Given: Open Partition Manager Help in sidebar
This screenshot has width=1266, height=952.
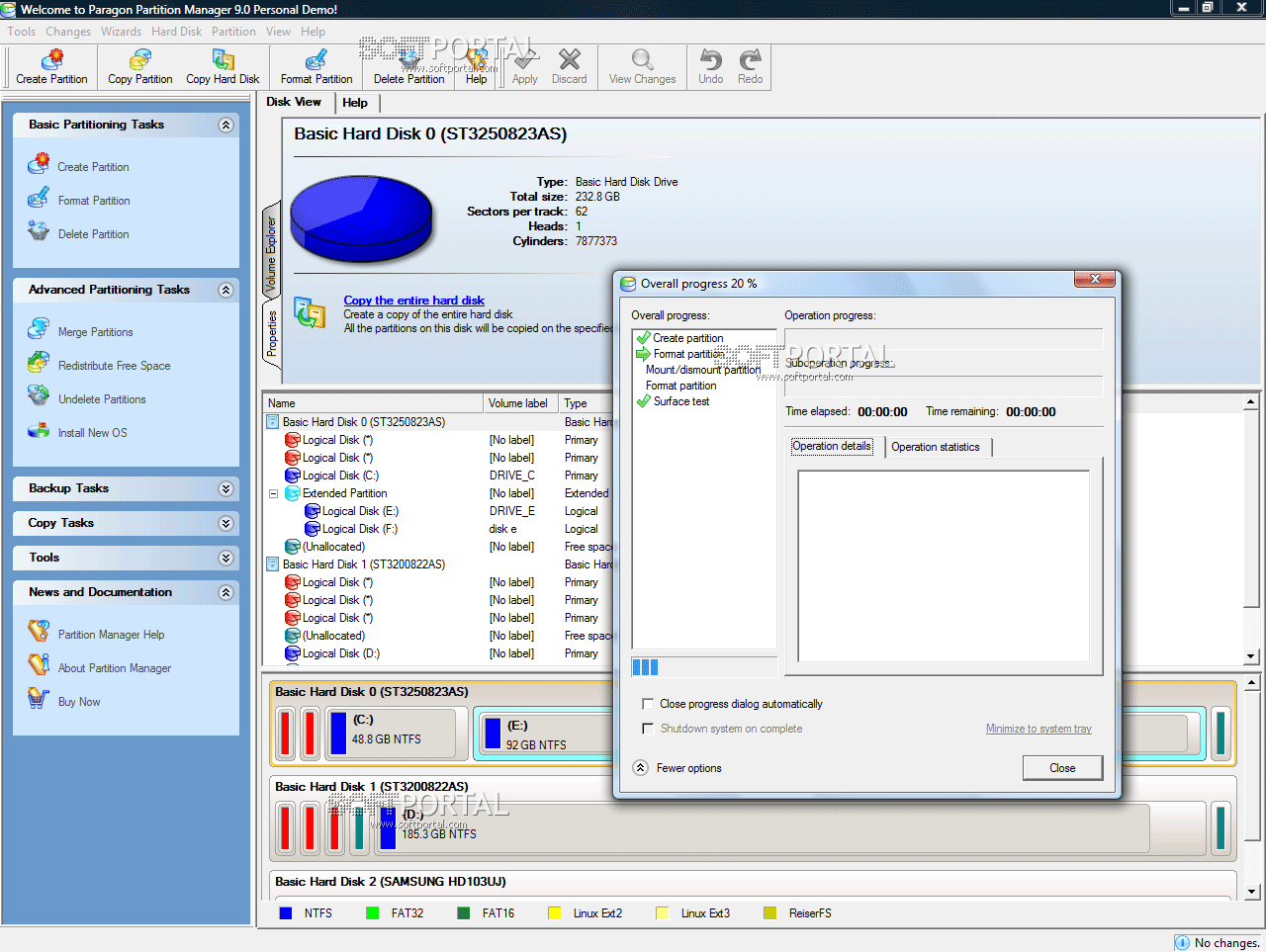Looking at the screenshot, I should click(x=111, y=635).
